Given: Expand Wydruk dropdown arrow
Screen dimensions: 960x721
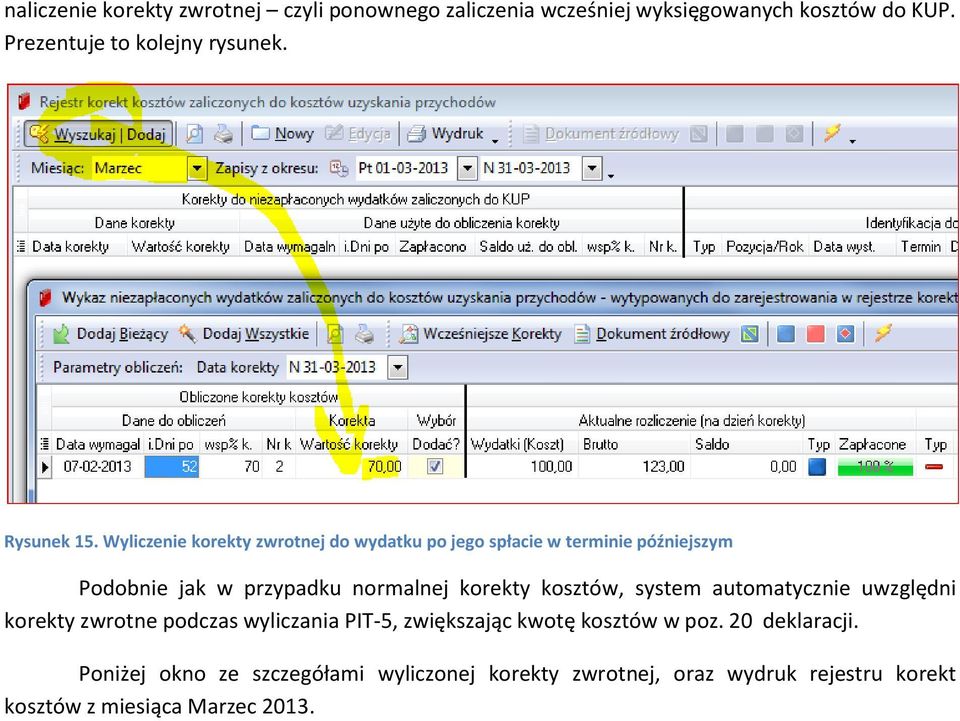Looking at the screenshot, I should click(495, 140).
